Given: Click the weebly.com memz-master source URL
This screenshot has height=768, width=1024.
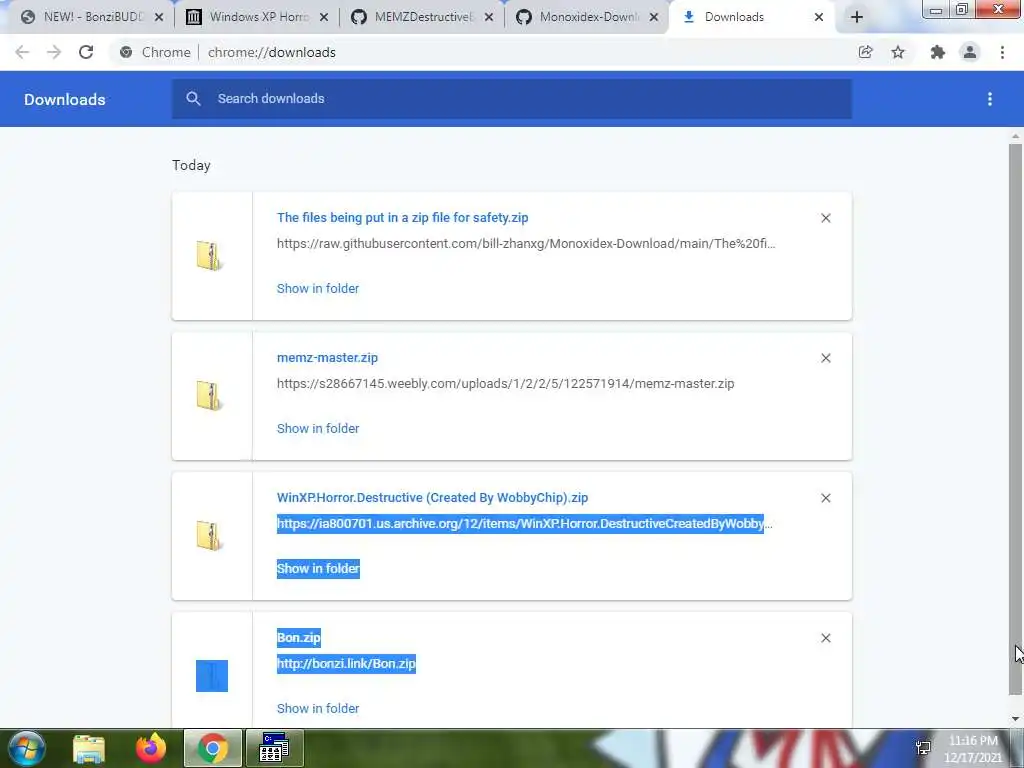Looking at the screenshot, I should point(505,383).
